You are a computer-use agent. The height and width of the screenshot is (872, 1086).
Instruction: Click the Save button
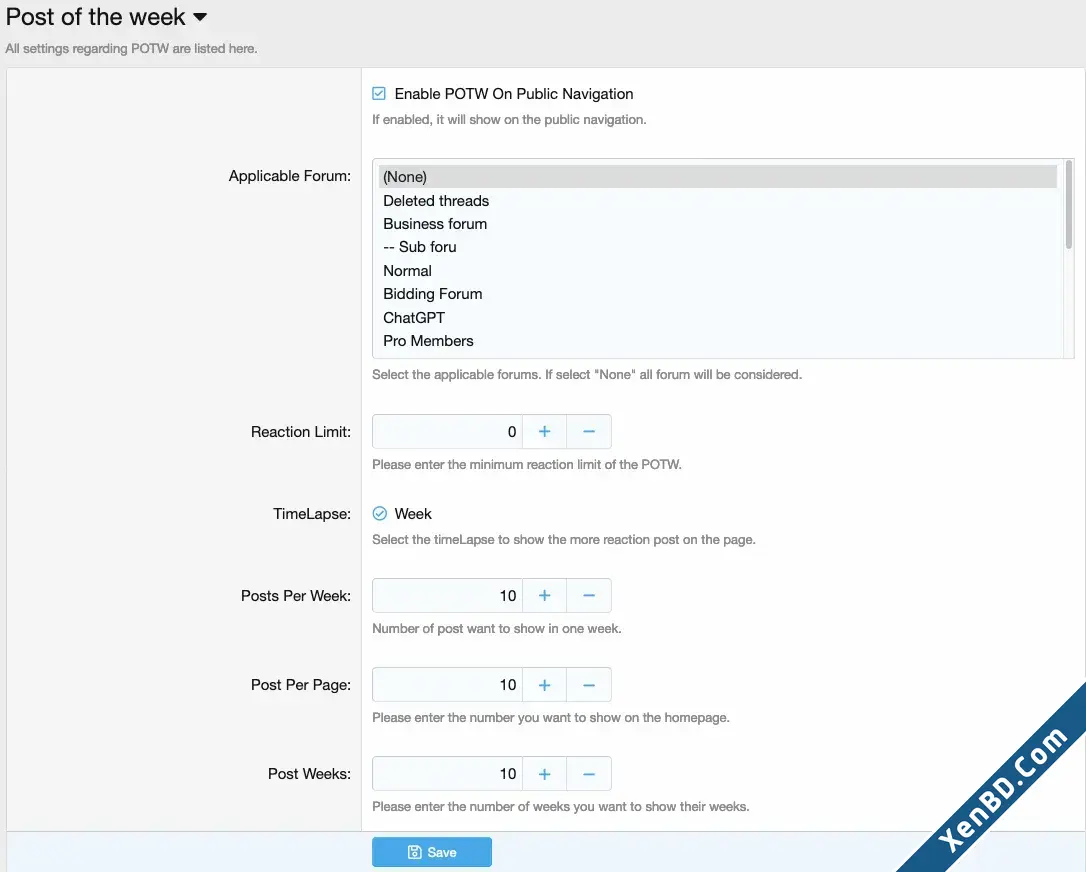[432, 852]
